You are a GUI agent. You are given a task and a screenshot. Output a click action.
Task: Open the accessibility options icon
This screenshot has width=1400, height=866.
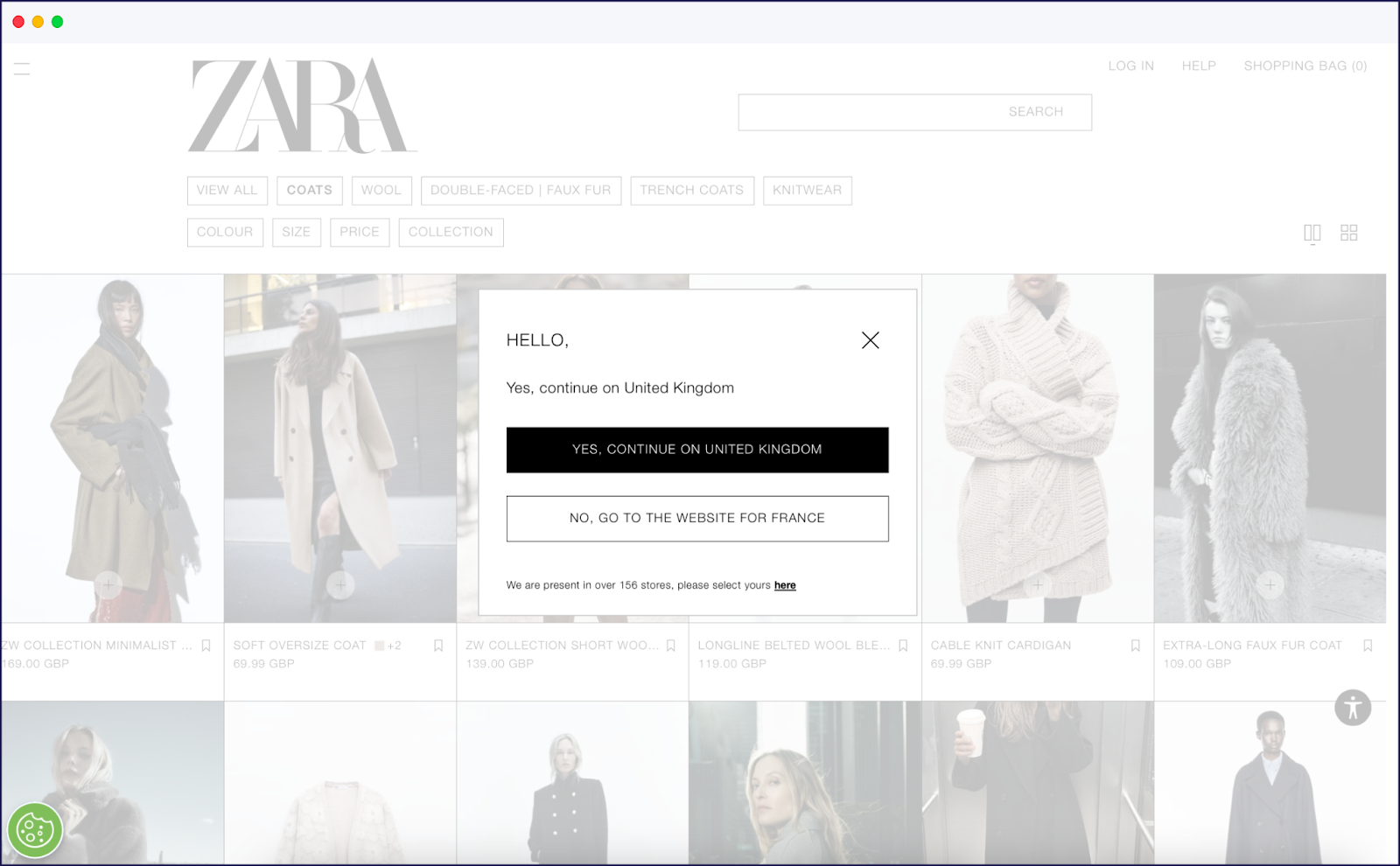tap(1352, 708)
